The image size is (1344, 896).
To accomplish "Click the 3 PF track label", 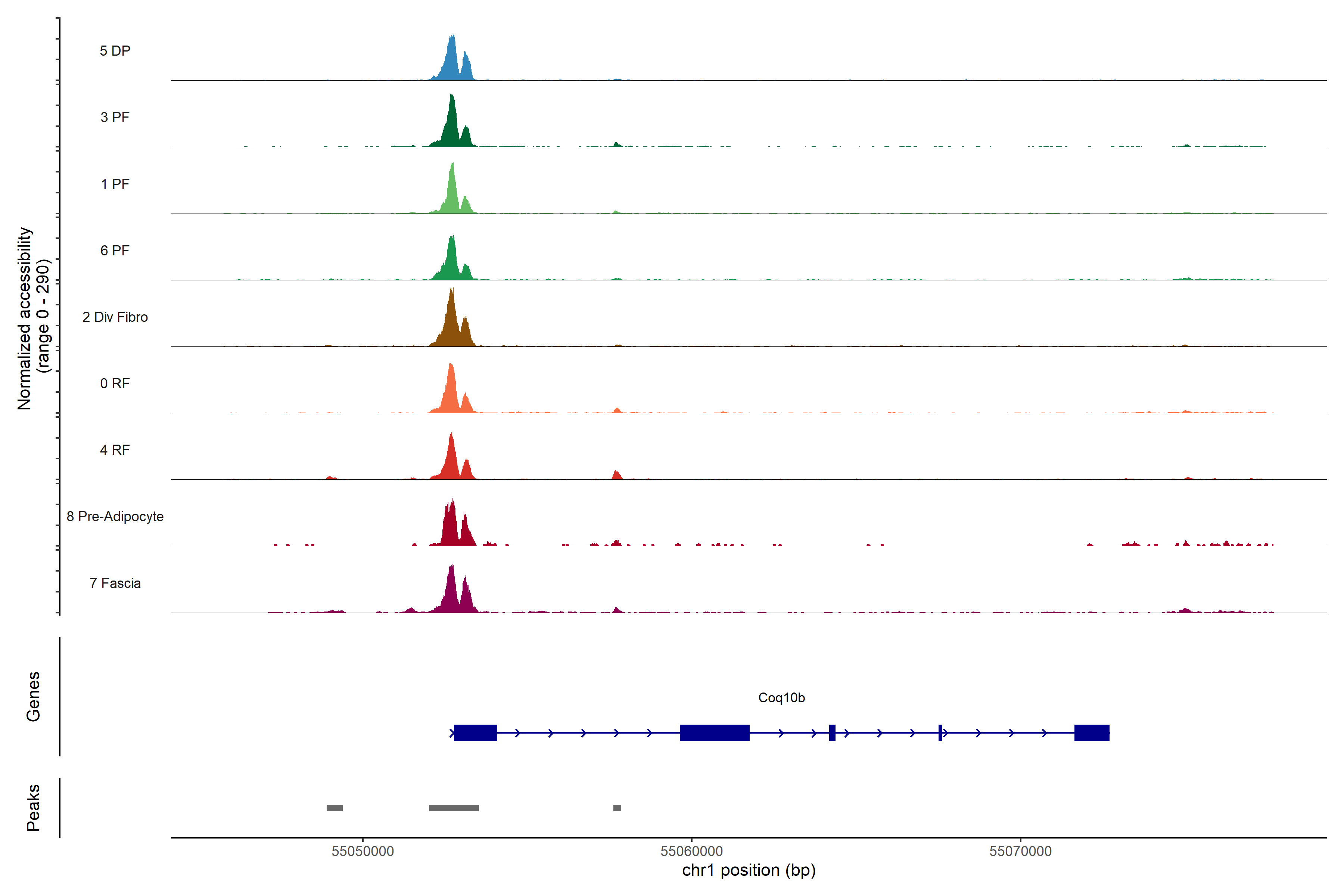I will 115,117.
